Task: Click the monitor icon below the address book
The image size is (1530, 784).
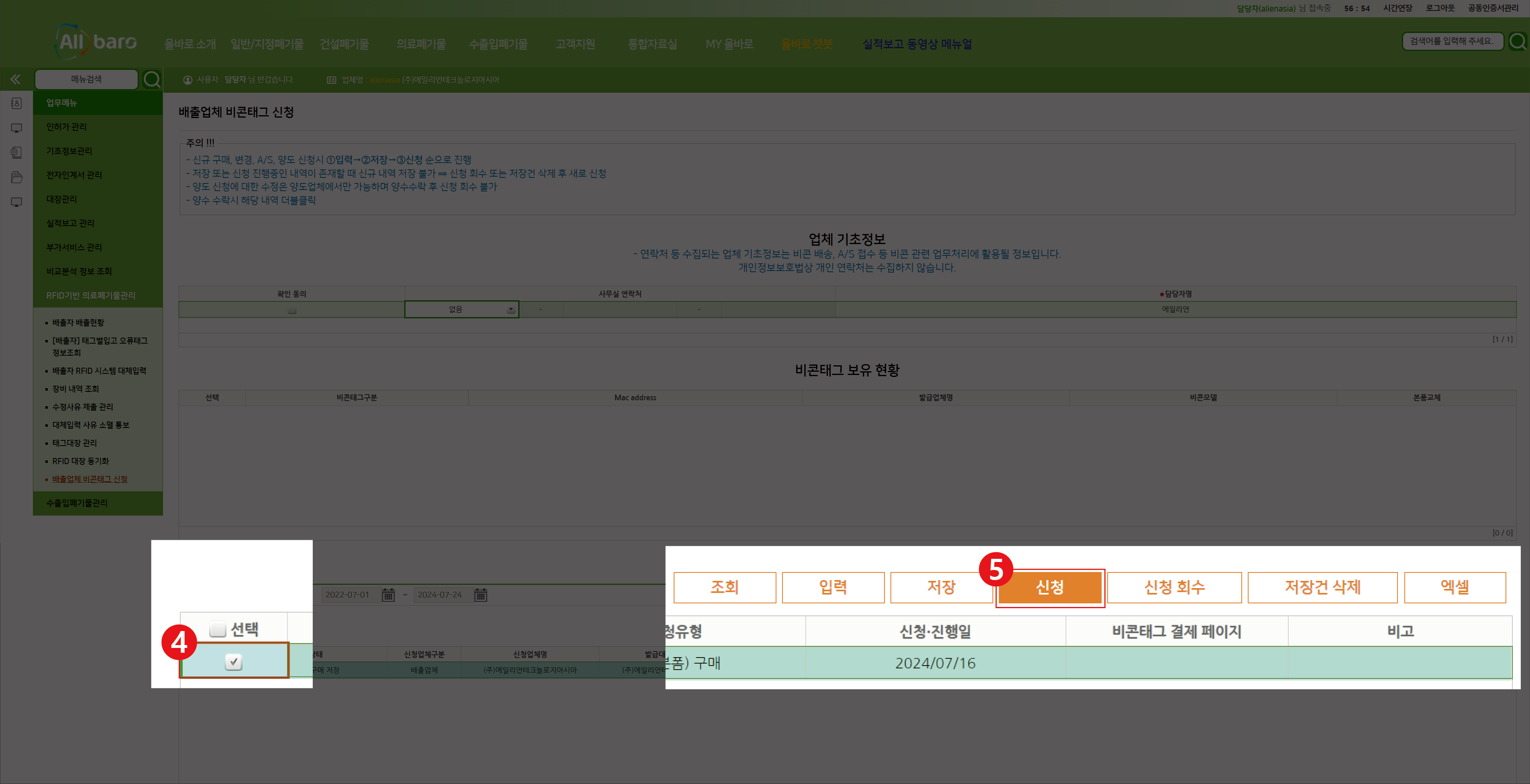Action: pyautogui.click(x=16, y=128)
